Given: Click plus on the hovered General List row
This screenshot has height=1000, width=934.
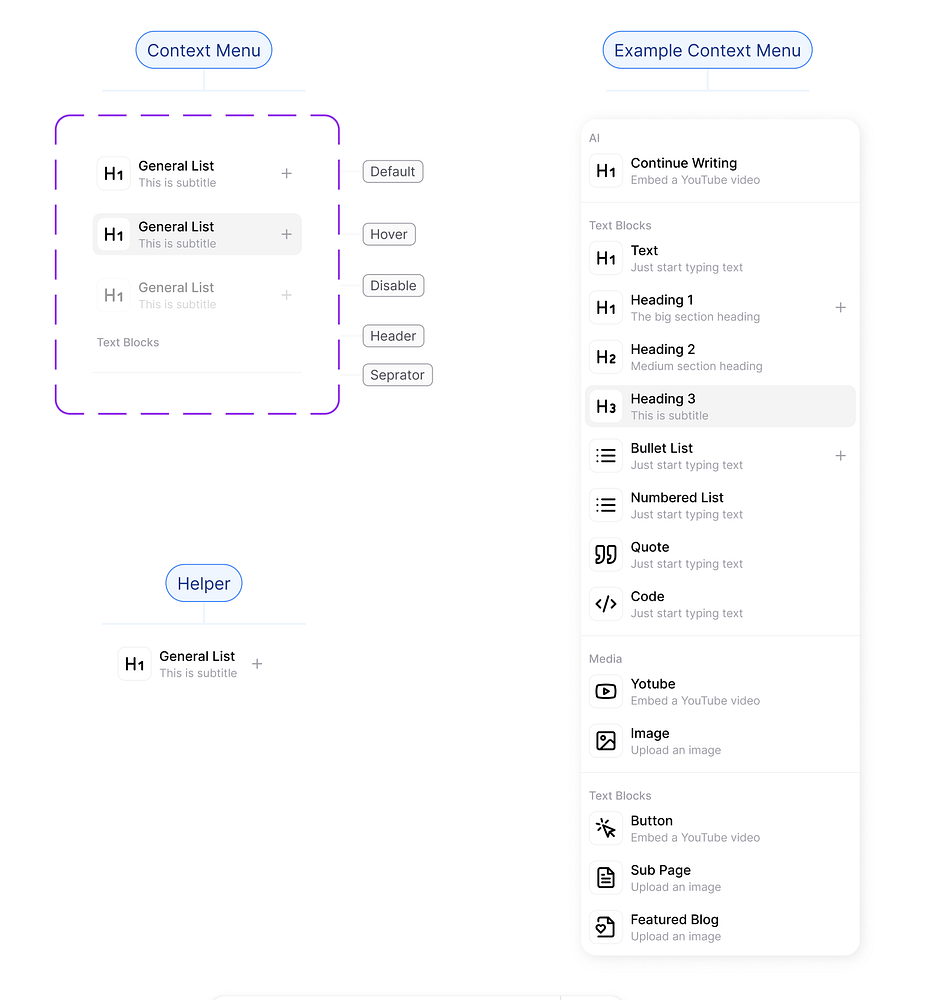Looking at the screenshot, I should 287,234.
